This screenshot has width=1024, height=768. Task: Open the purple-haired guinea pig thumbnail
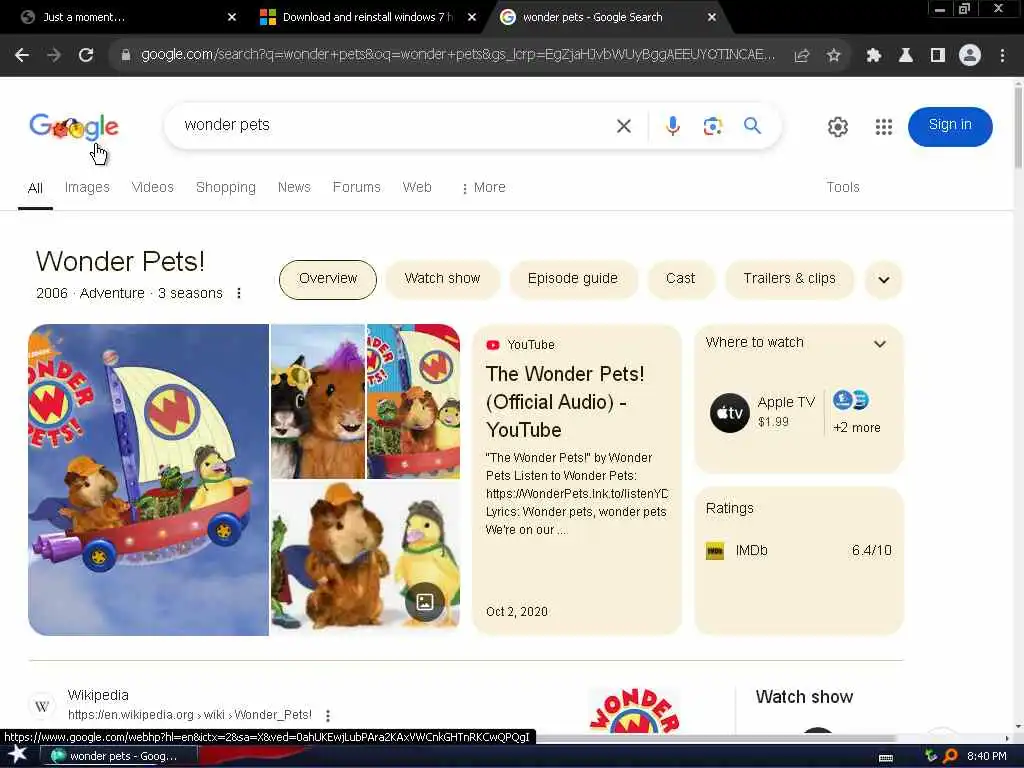point(318,402)
